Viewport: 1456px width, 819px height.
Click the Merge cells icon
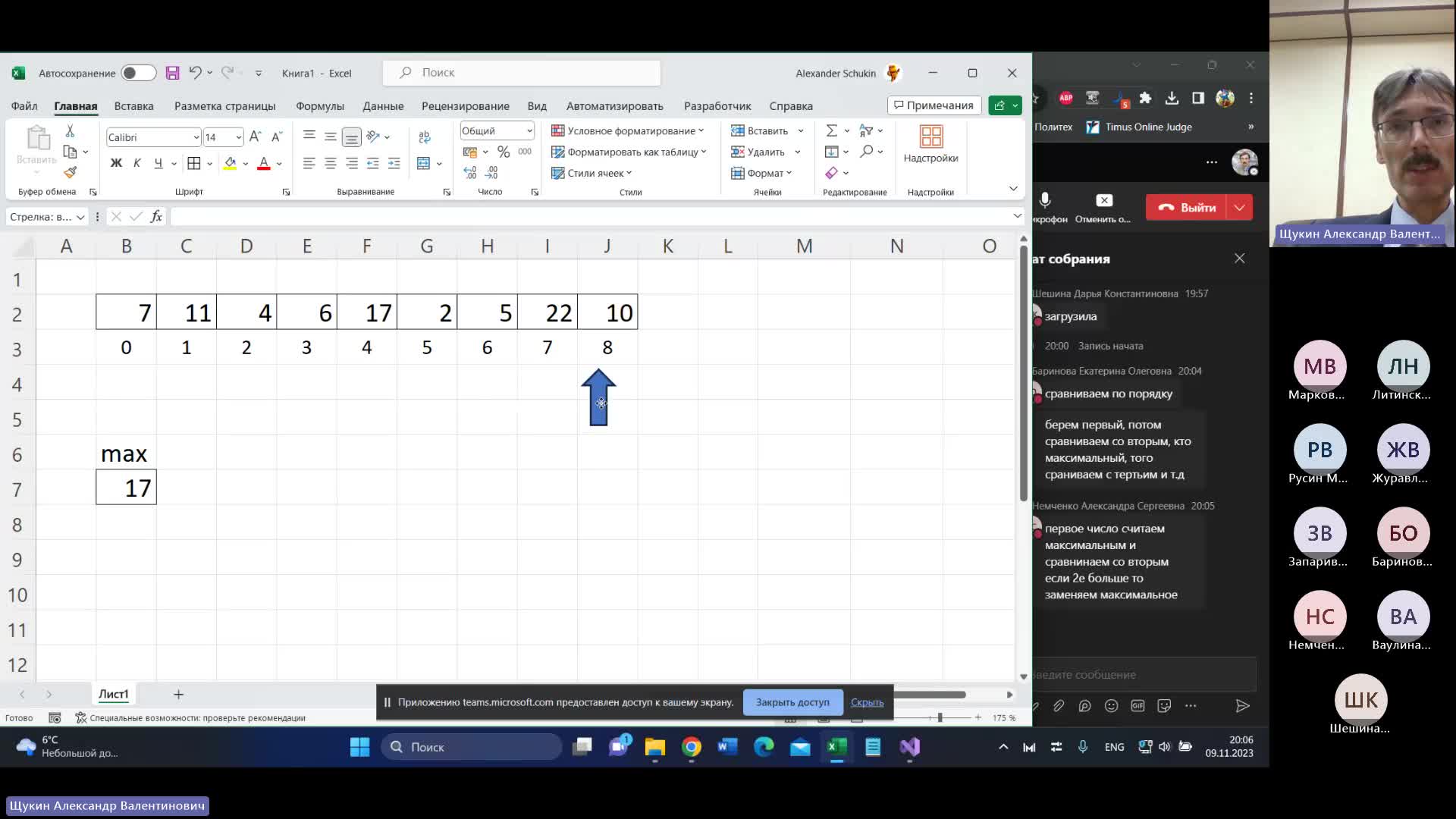[423, 163]
